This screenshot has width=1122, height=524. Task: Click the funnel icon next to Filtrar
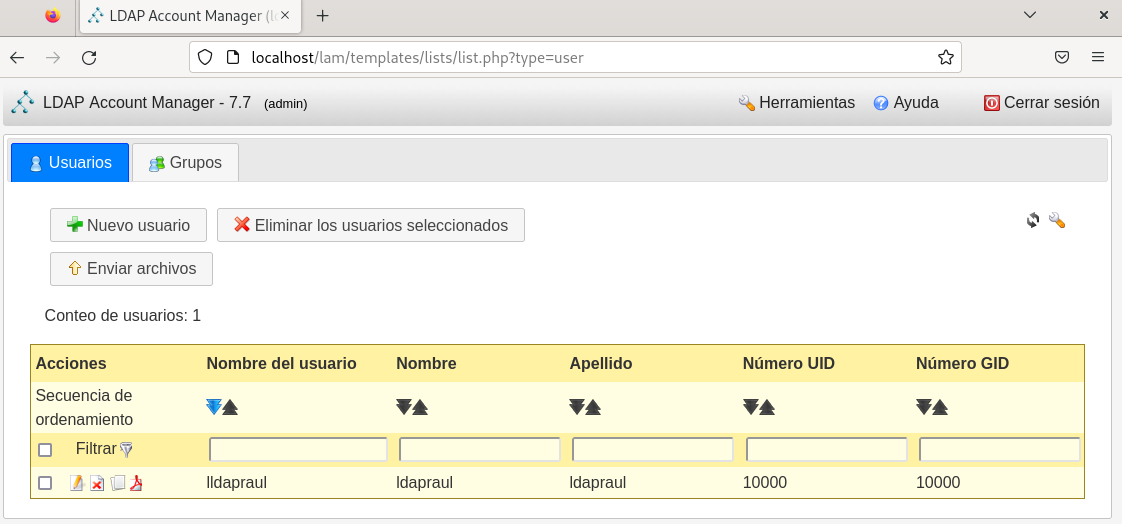point(126,450)
